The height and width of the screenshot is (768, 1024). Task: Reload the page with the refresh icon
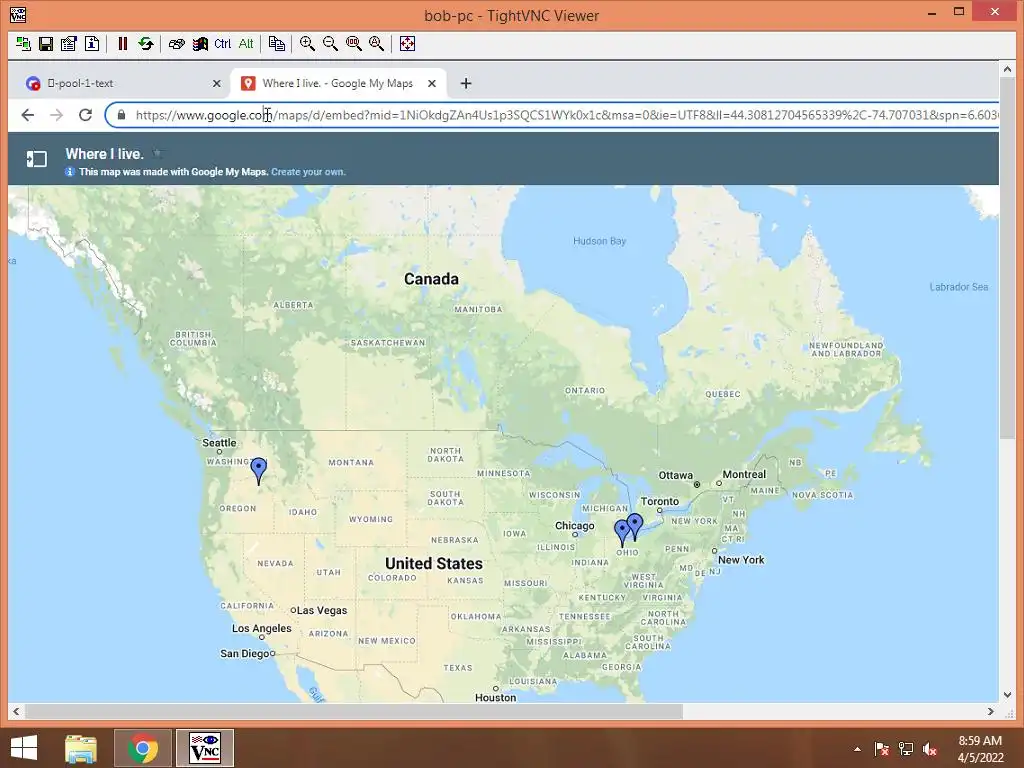pos(86,115)
